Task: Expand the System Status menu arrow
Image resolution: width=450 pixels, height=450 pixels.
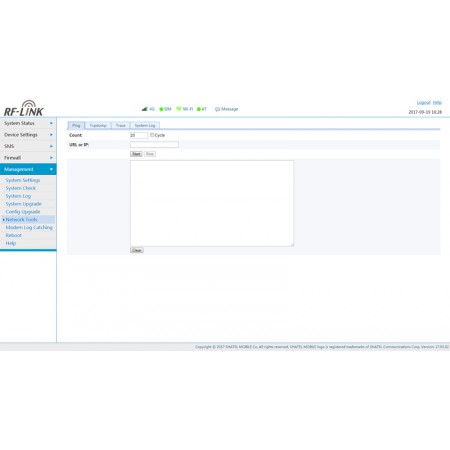Action: [51, 123]
